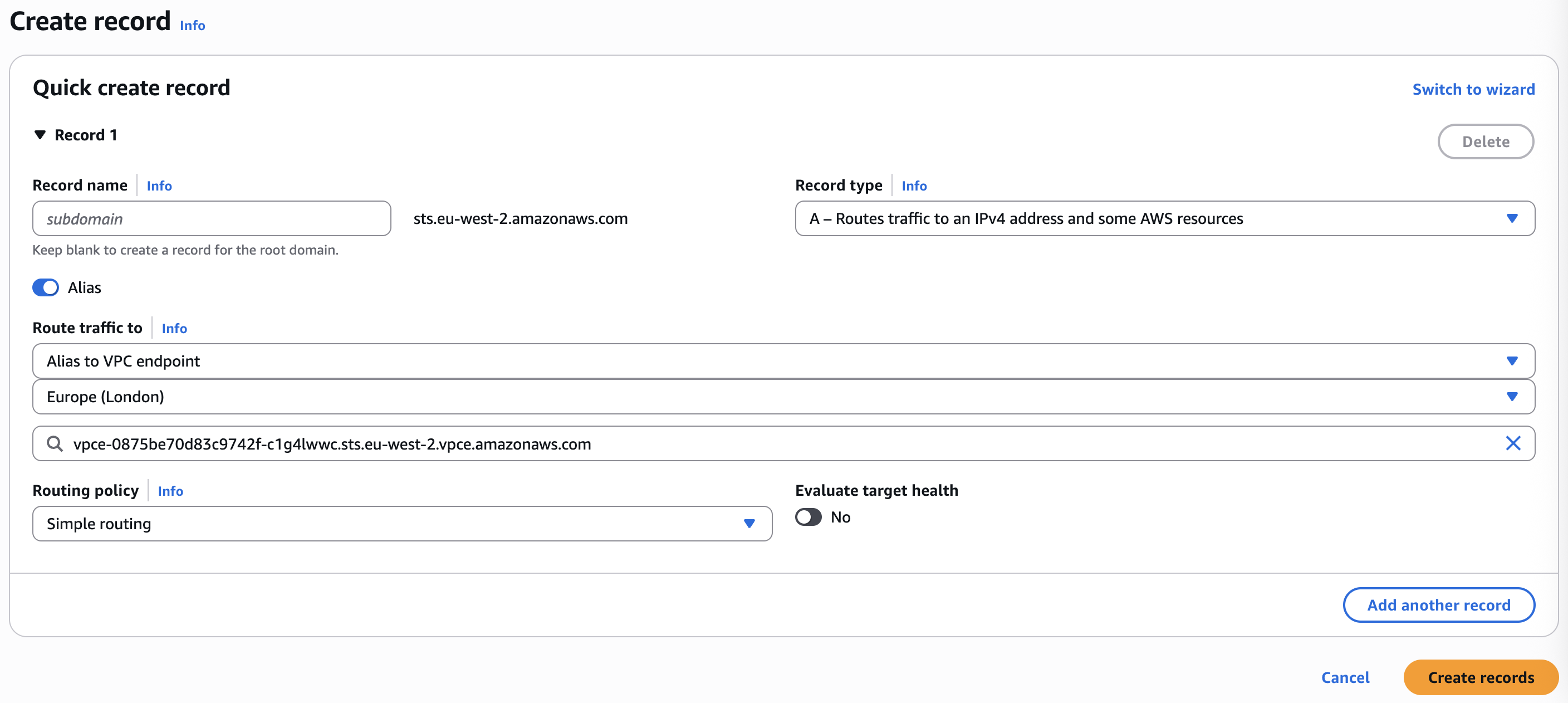Open the Simple routing policy dropdown
Image resolution: width=1568 pixels, height=703 pixels.
click(x=401, y=524)
